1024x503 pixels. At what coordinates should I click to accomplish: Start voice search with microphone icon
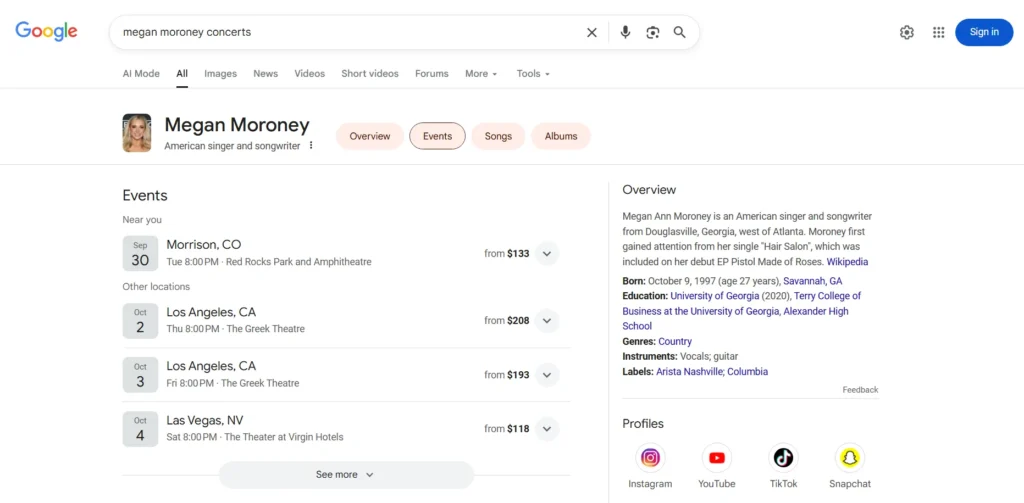tap(625, 32)
